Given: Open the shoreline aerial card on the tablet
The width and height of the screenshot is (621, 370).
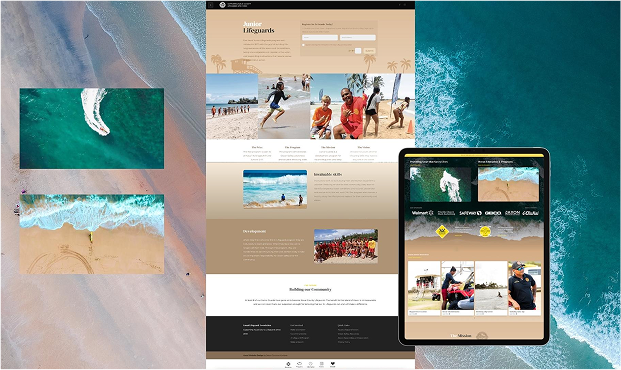Looking at the screenshot, I should (508, 184).
